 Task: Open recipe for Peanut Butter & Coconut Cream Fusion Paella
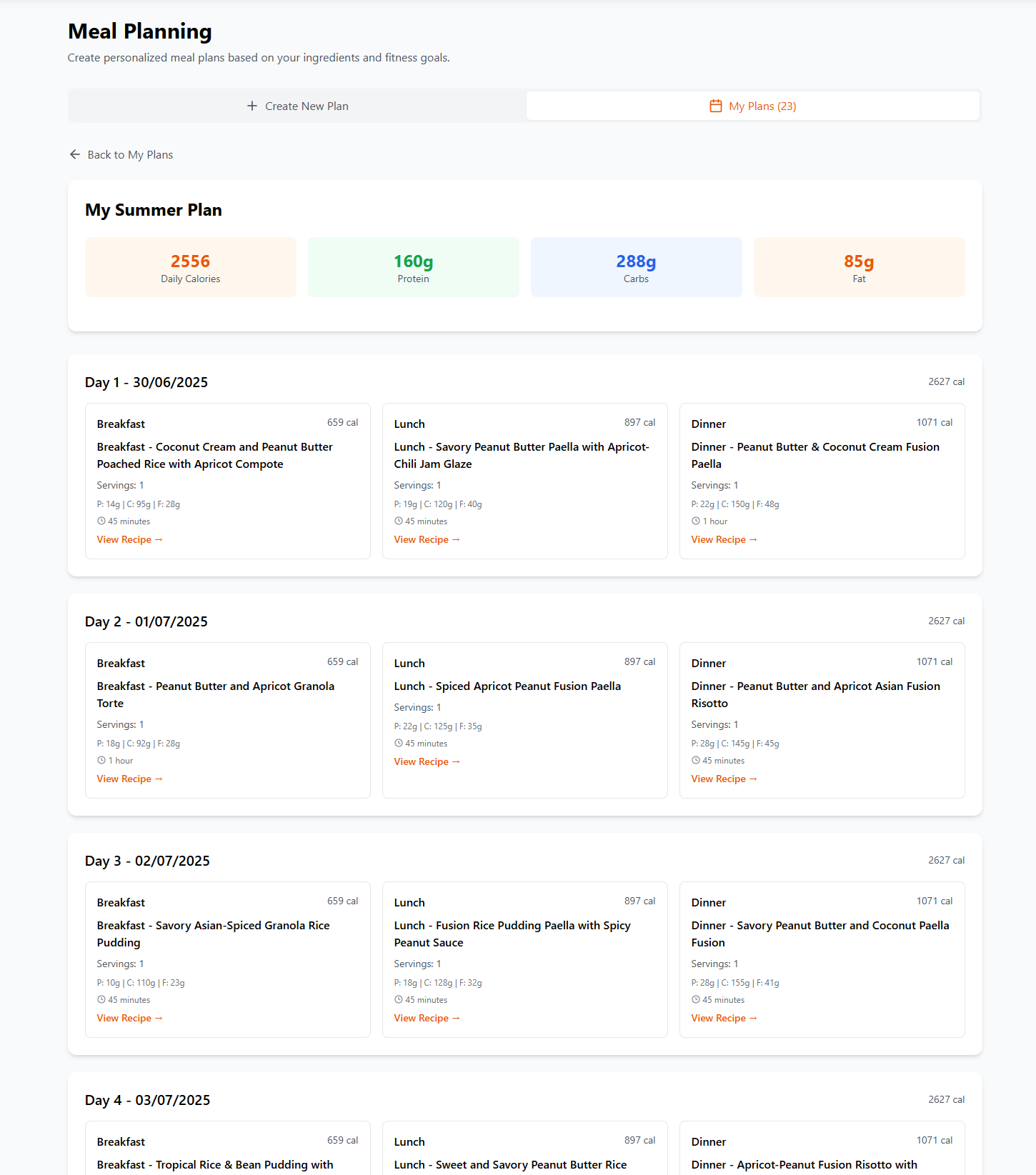[x=724, y=540]
